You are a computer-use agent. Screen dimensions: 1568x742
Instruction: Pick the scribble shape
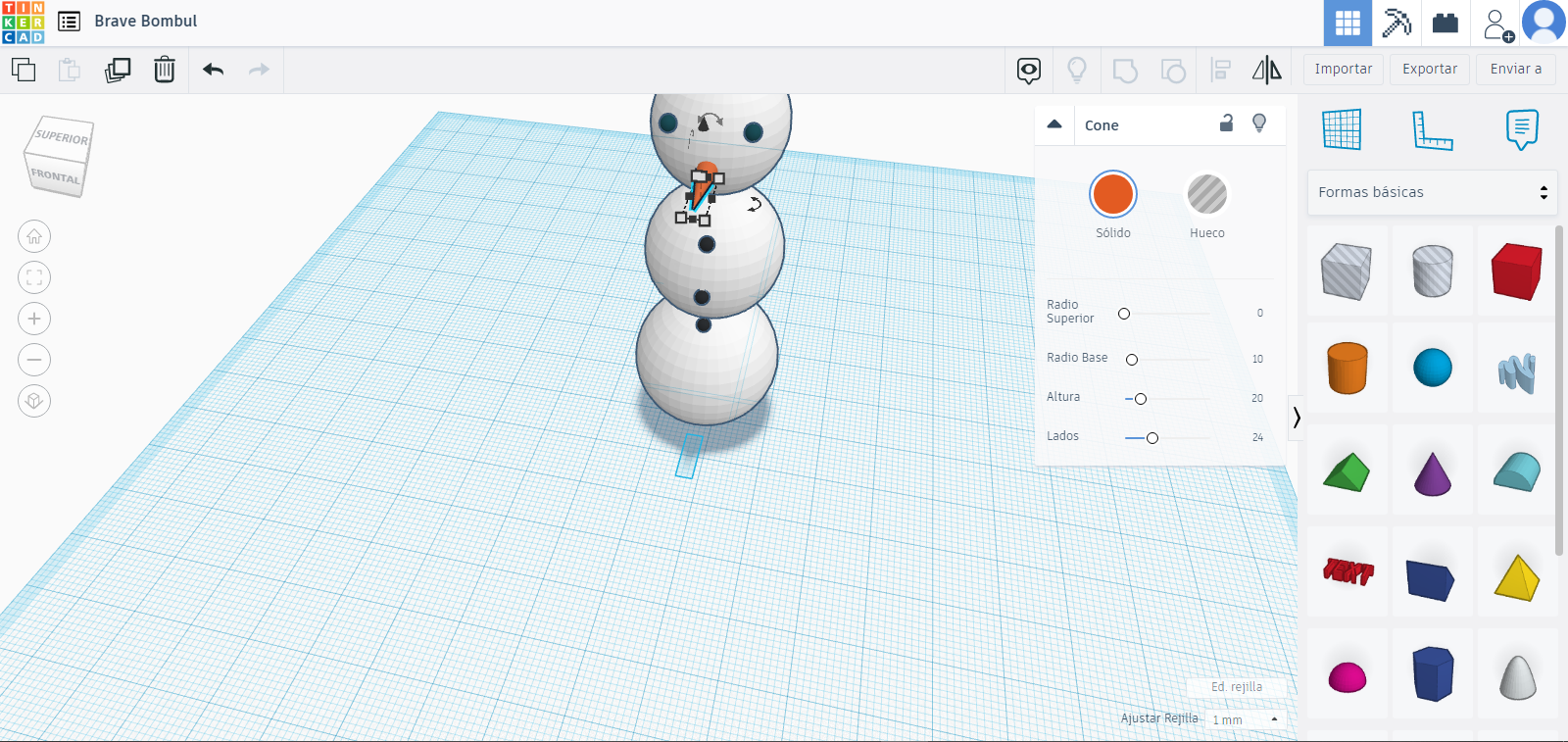tap(1517, 372)
